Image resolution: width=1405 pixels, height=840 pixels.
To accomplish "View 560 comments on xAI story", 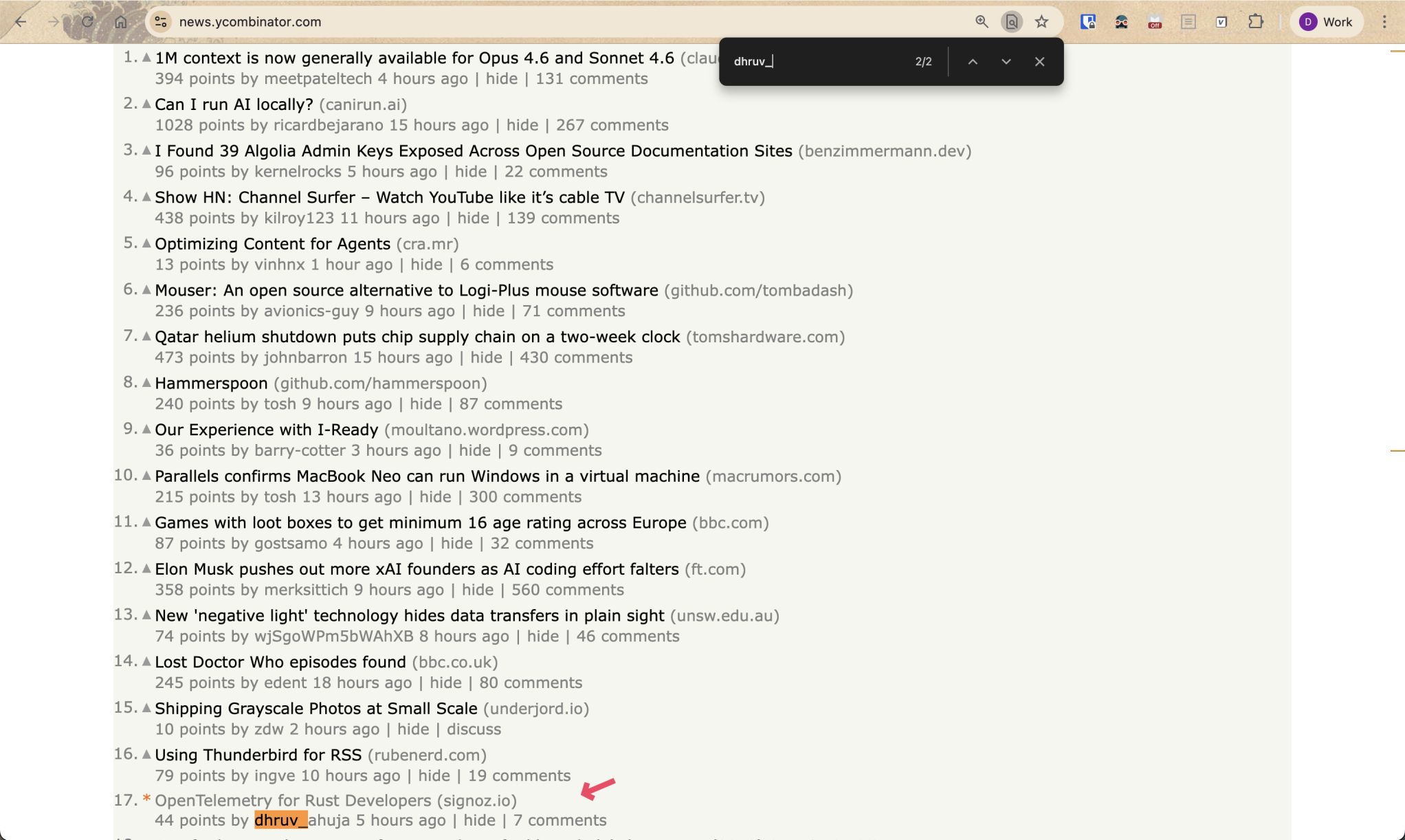I will click(568, 590).
